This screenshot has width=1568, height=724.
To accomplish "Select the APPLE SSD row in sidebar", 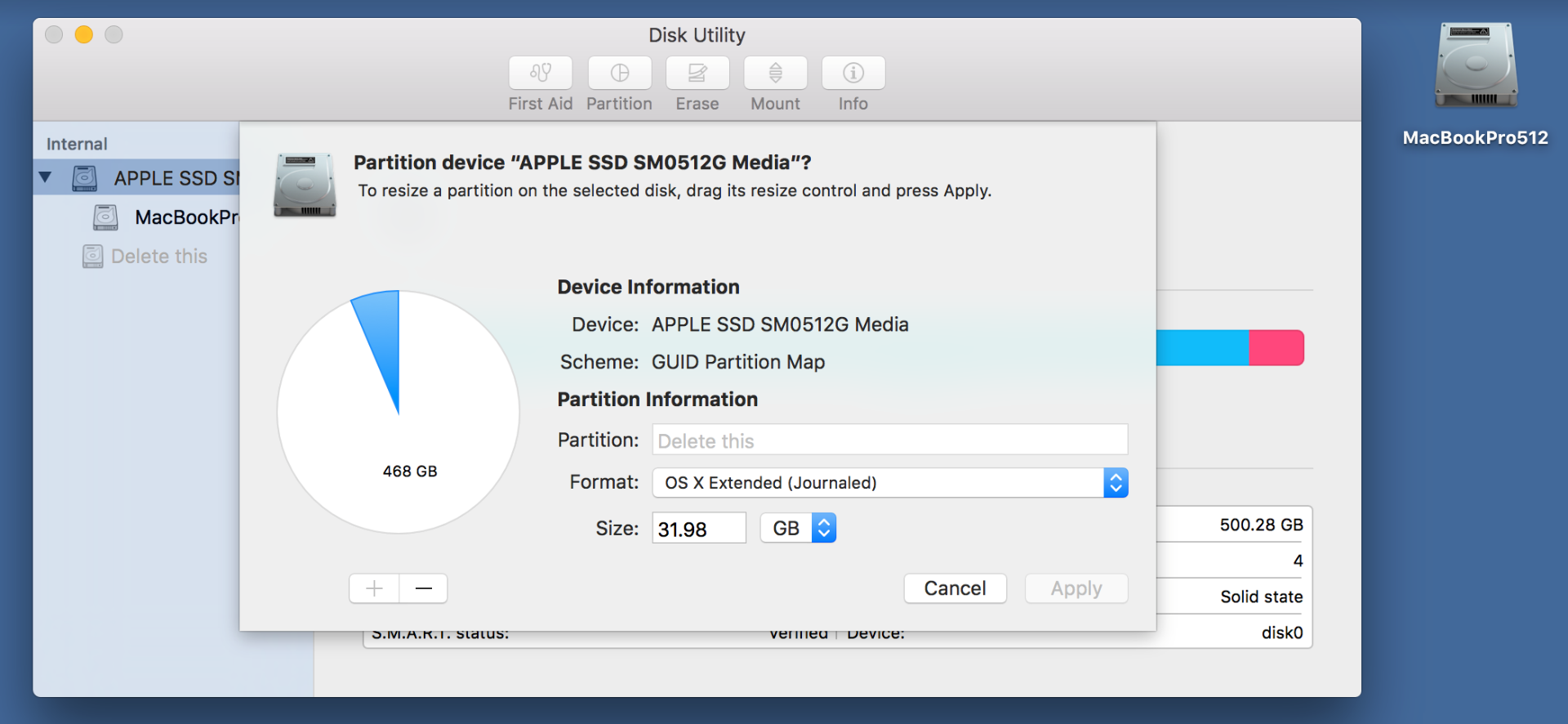I will tap(136, 177).
